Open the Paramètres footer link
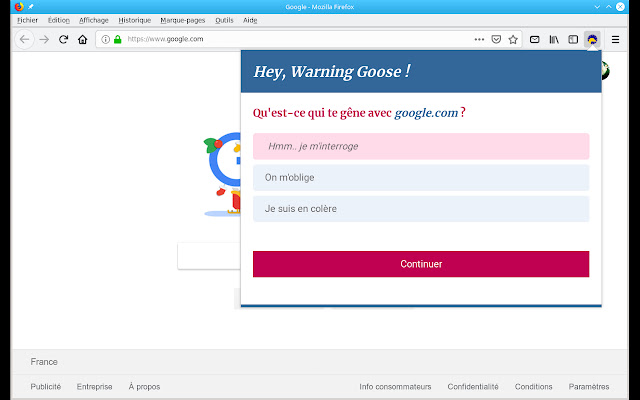Viewport: 640px width, 400px height. (589, 387)
